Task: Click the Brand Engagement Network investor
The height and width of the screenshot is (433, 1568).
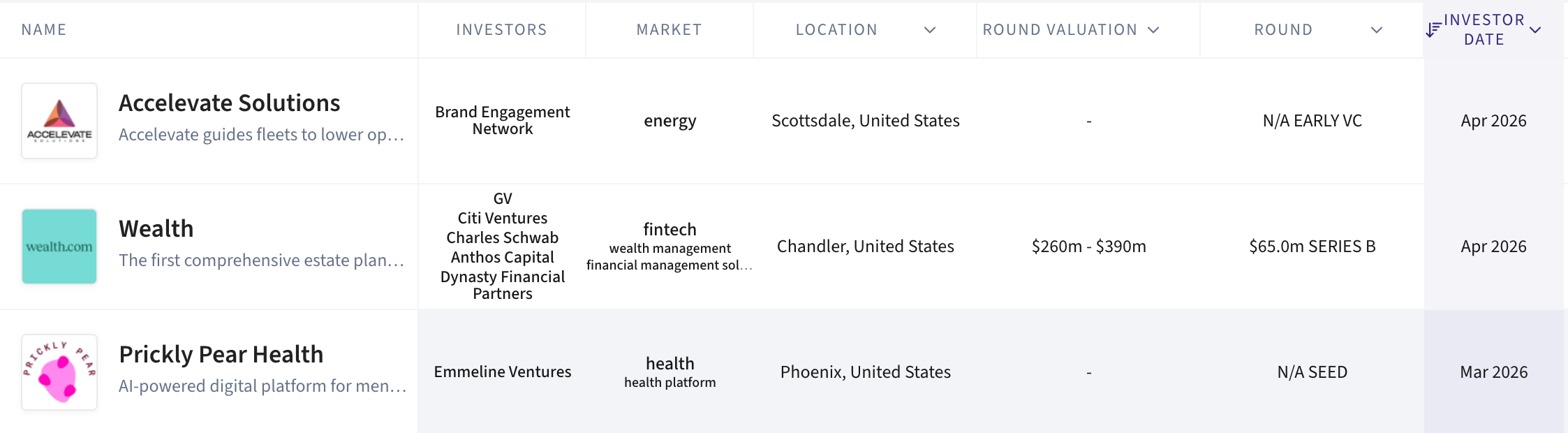Action: [503, 120]
